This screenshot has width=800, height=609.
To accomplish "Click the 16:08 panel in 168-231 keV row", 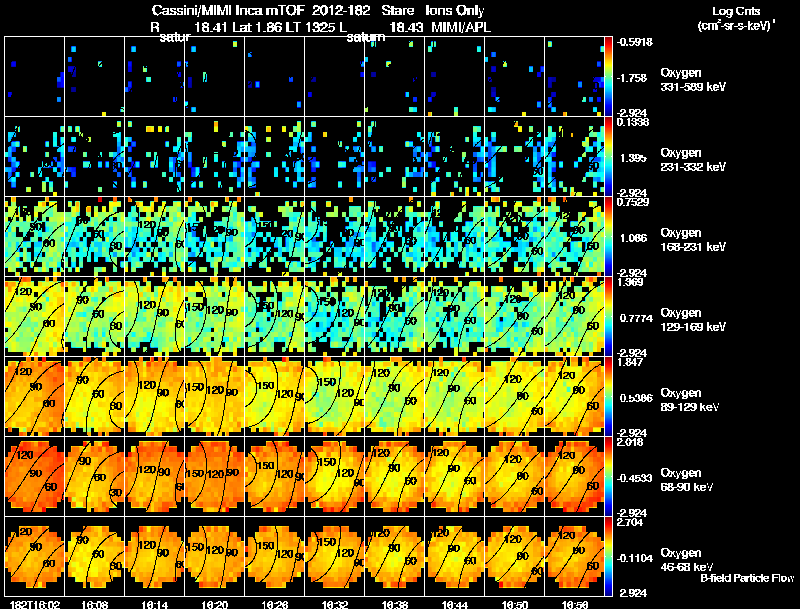I will 94,236.
